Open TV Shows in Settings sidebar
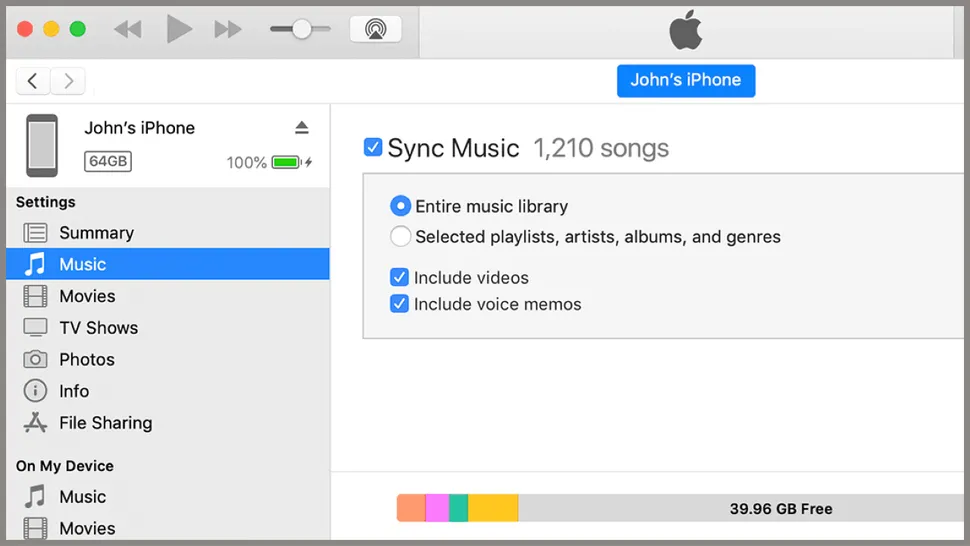The height and width of the screenshot is (546, 970). pos(98,328)
